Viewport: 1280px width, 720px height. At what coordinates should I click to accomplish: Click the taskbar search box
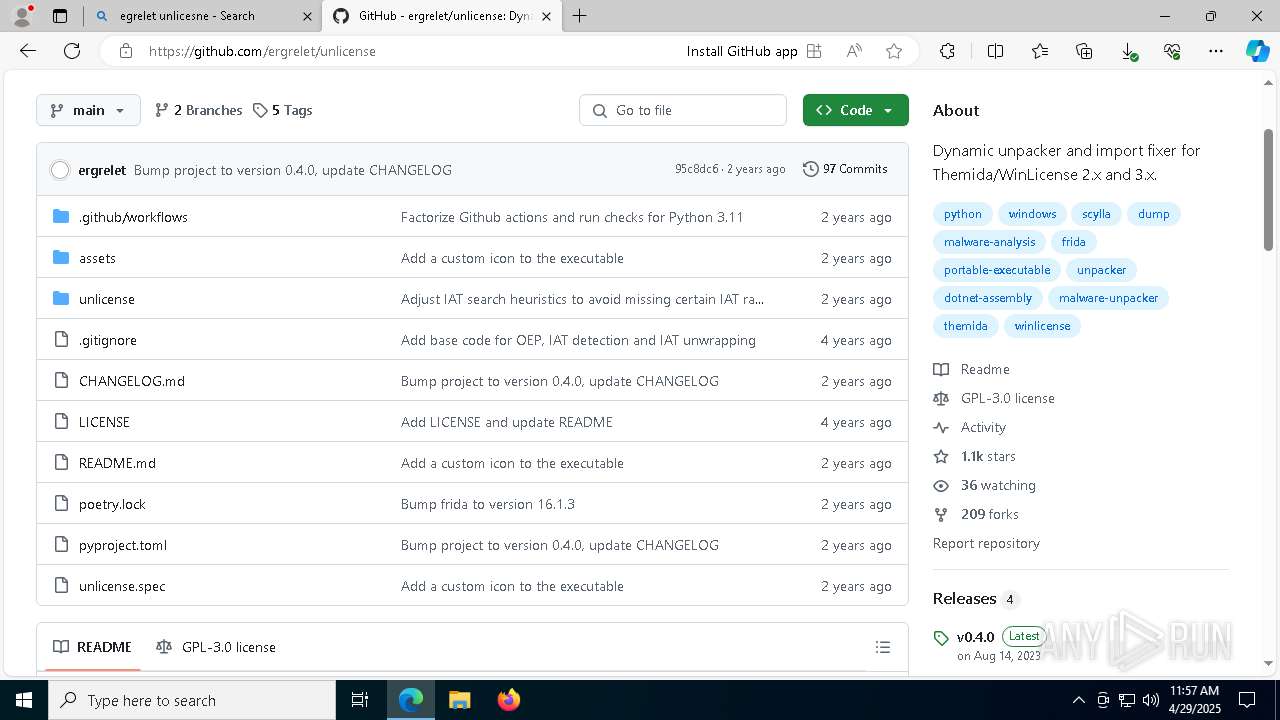coord(192,700)
